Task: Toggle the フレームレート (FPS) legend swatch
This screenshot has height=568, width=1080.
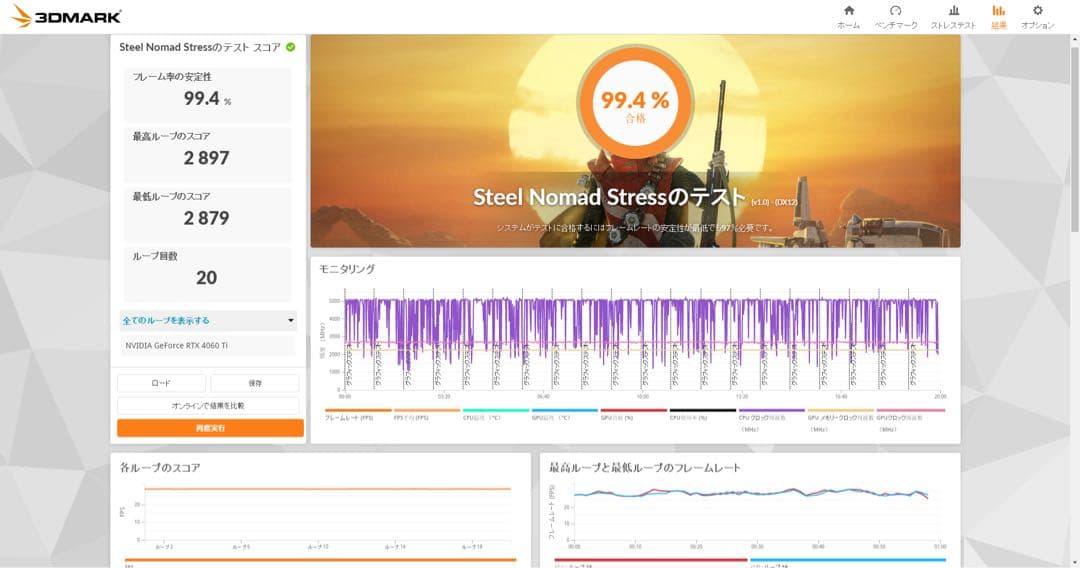Action: point(358,410)
